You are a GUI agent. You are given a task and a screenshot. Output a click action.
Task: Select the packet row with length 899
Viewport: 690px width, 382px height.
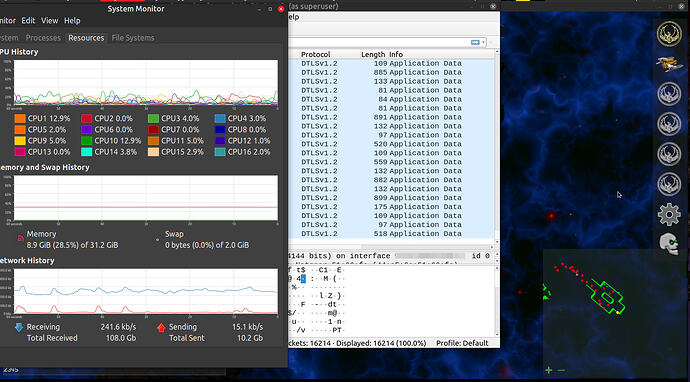pos(391,198)
